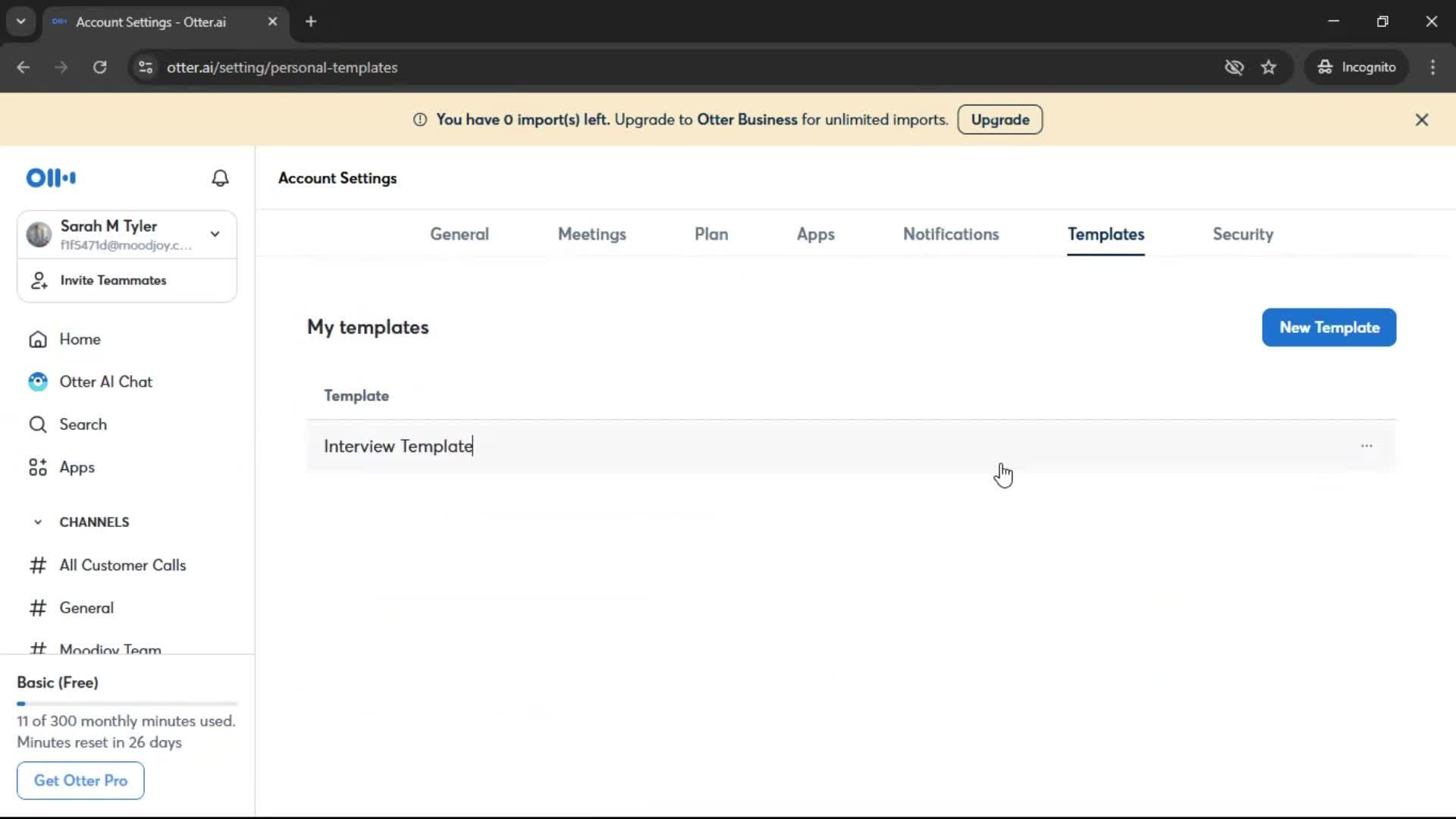This screenshot has width=1456, height=819.
Task: Click the Otter AI Chat icon
Action: 38,382
